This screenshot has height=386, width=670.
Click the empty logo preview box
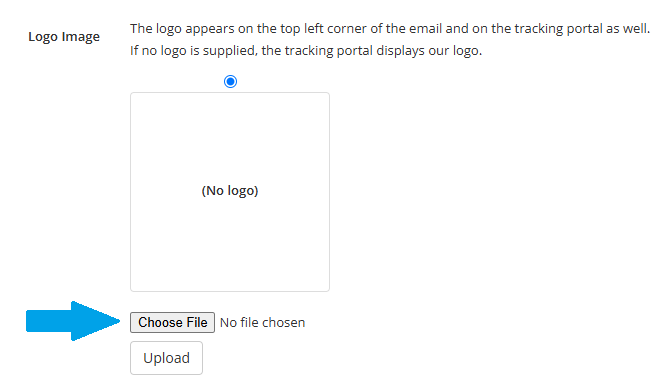pos(230,192)
